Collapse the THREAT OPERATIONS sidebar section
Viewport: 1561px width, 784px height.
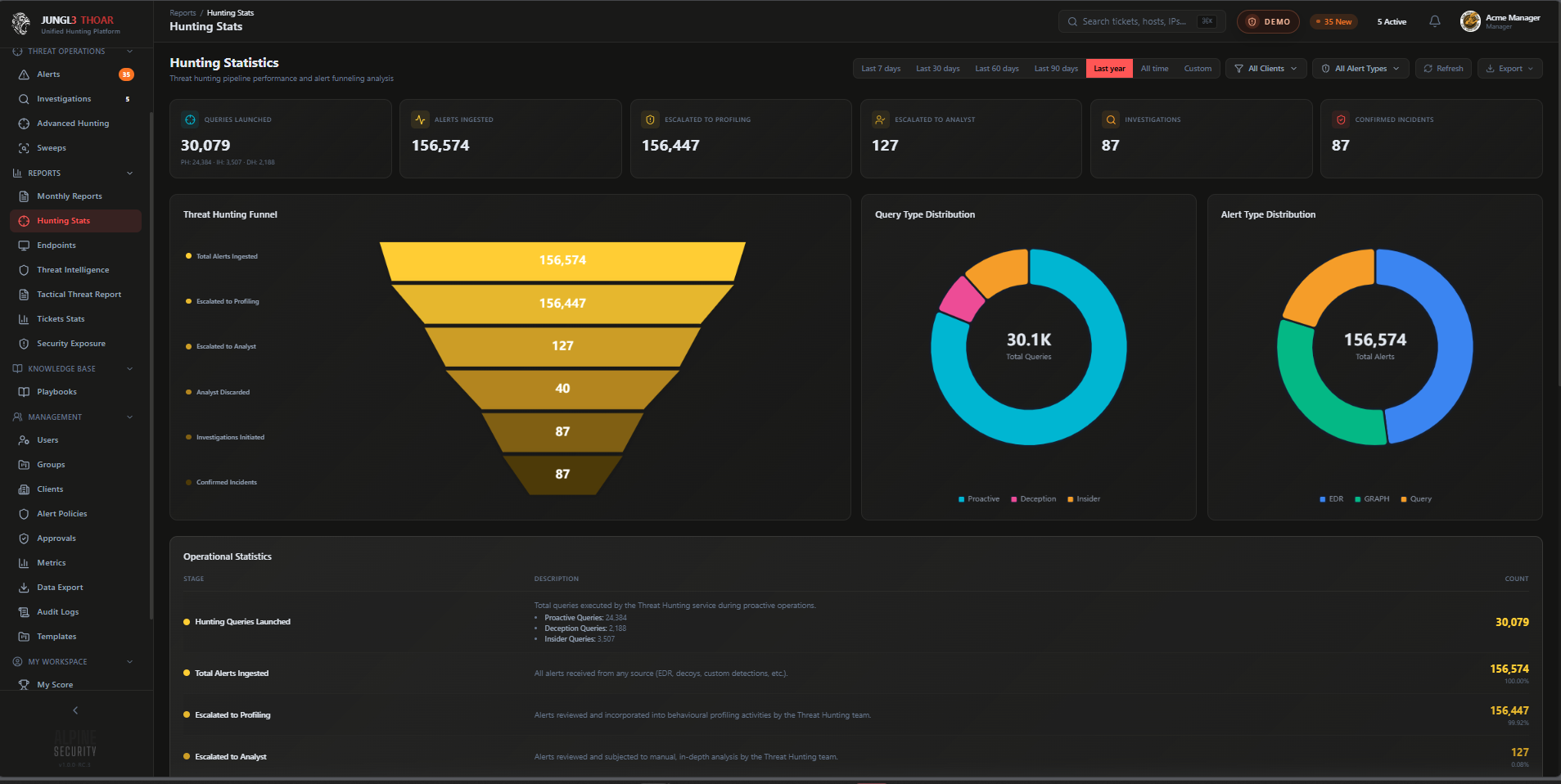click(x=129, y=52)
